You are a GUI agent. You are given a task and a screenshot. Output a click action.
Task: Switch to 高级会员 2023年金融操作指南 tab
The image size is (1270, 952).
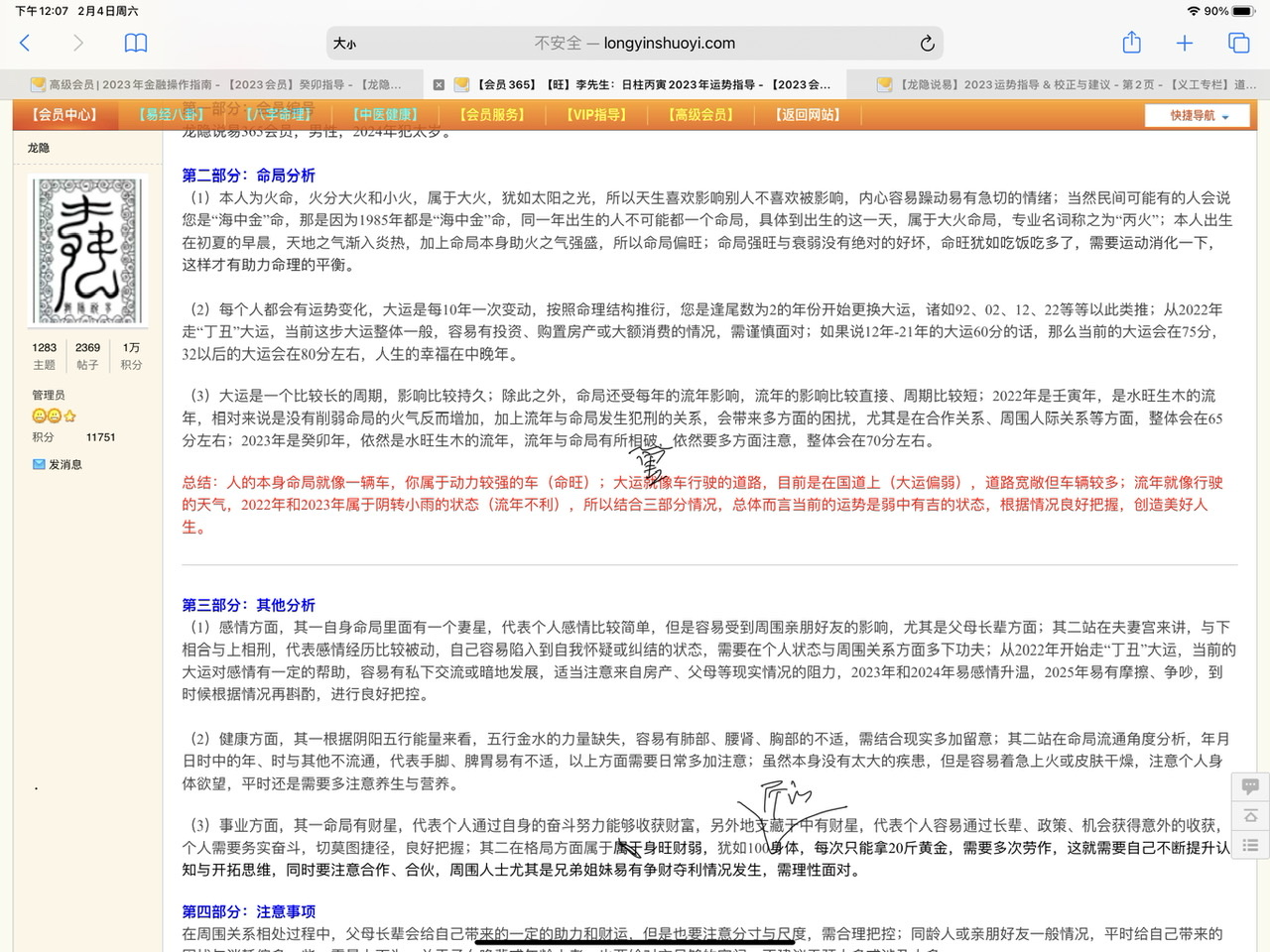tap(215, 84)
